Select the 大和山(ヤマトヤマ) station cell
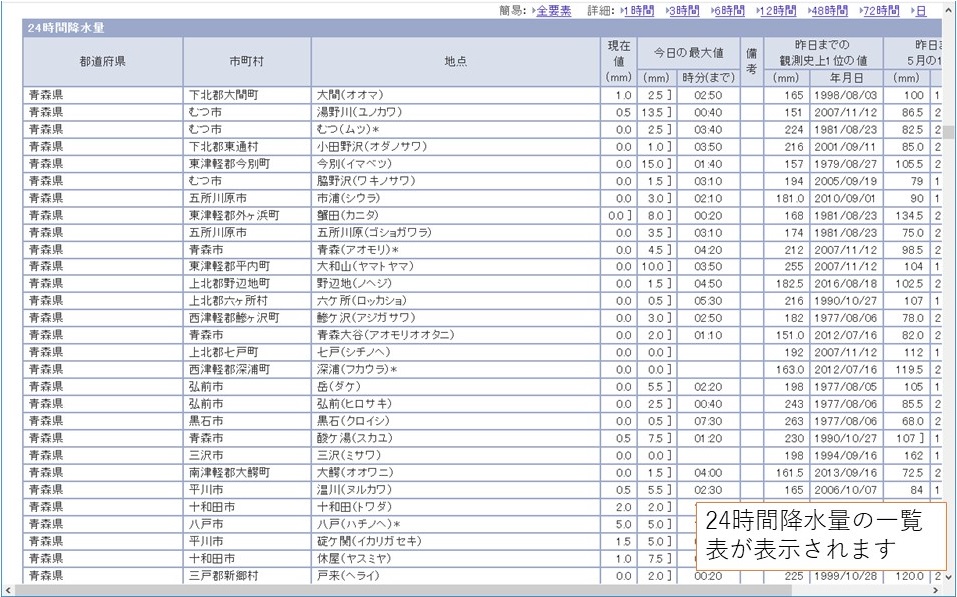The height and width of the screenshot is (597, 957). pos(455,266)
